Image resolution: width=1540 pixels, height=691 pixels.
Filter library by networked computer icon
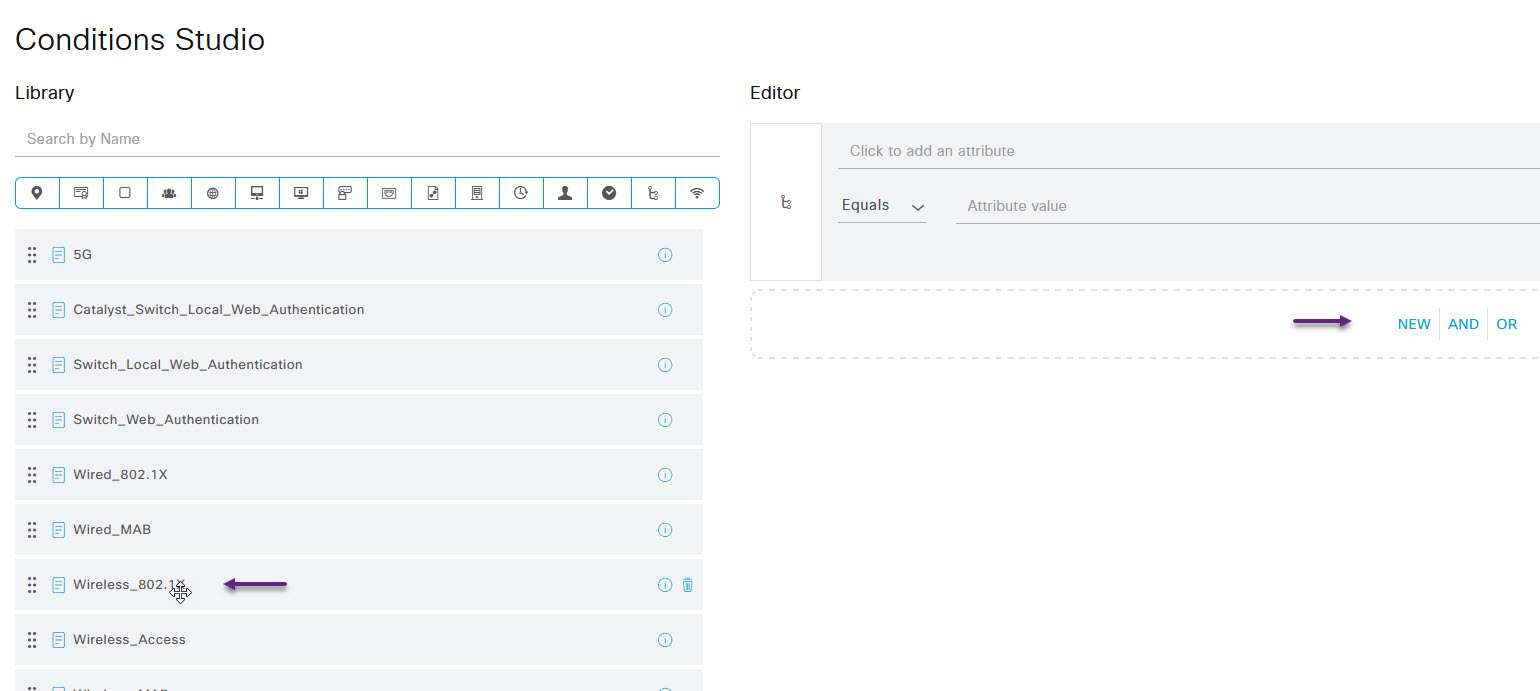coord(257,193)
